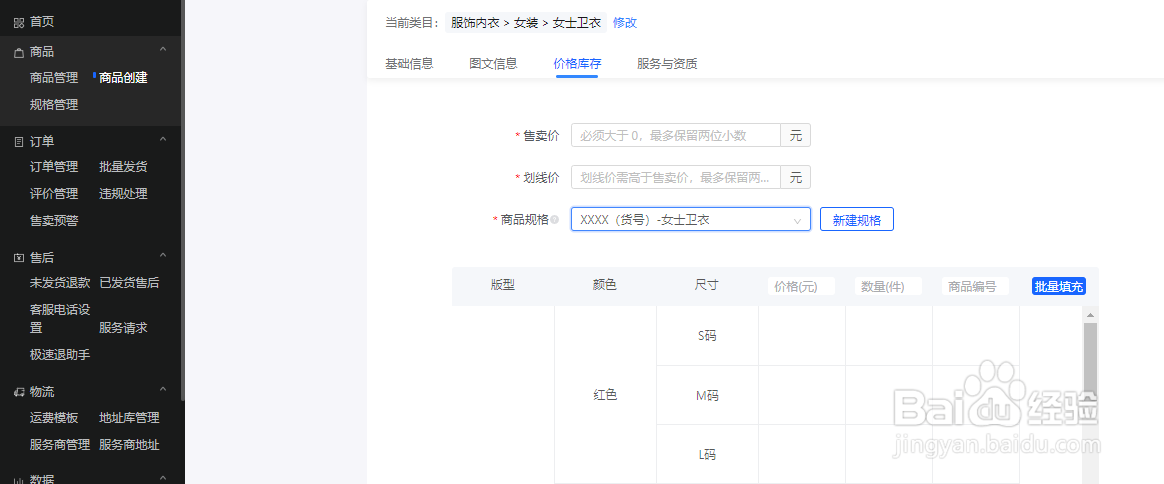Go to 首页 in sidebar
The image size is (1164, 484).
(x=42, y=22)
